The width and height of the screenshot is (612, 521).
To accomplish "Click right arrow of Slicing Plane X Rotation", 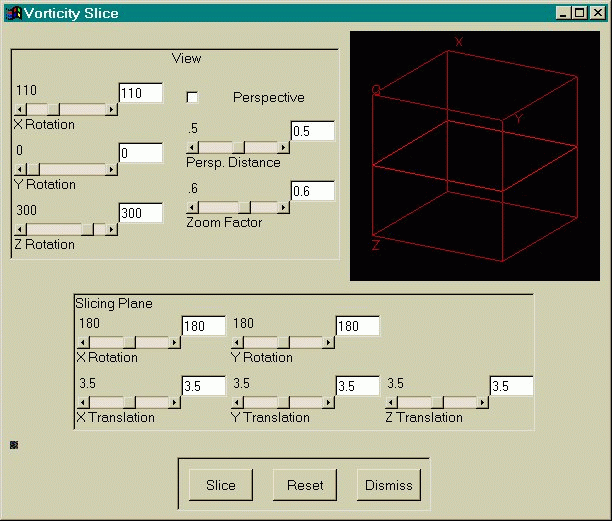I will coord(174,343).
